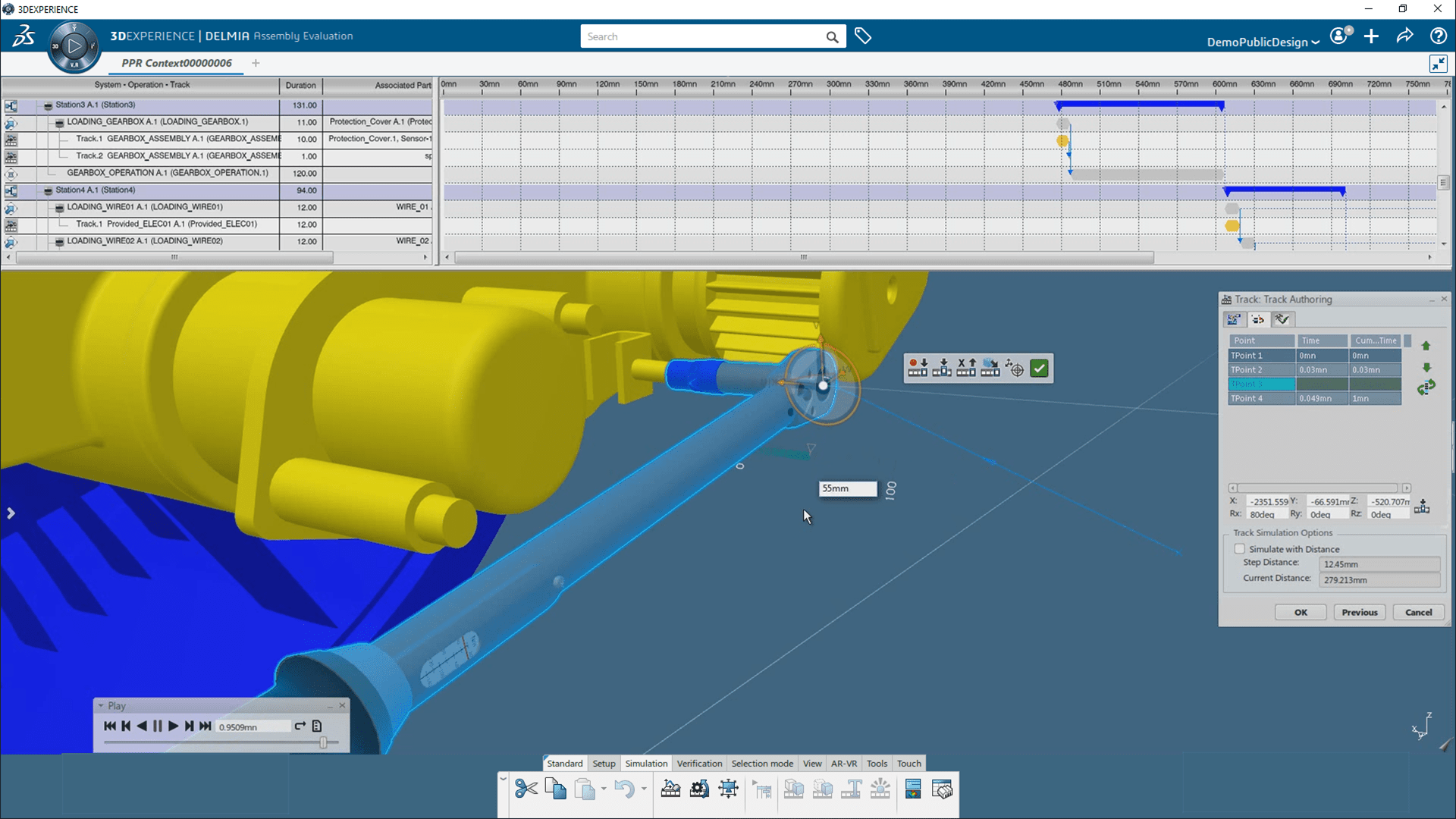Click the green checkmark in floating track toolbar

(1039, 369)
